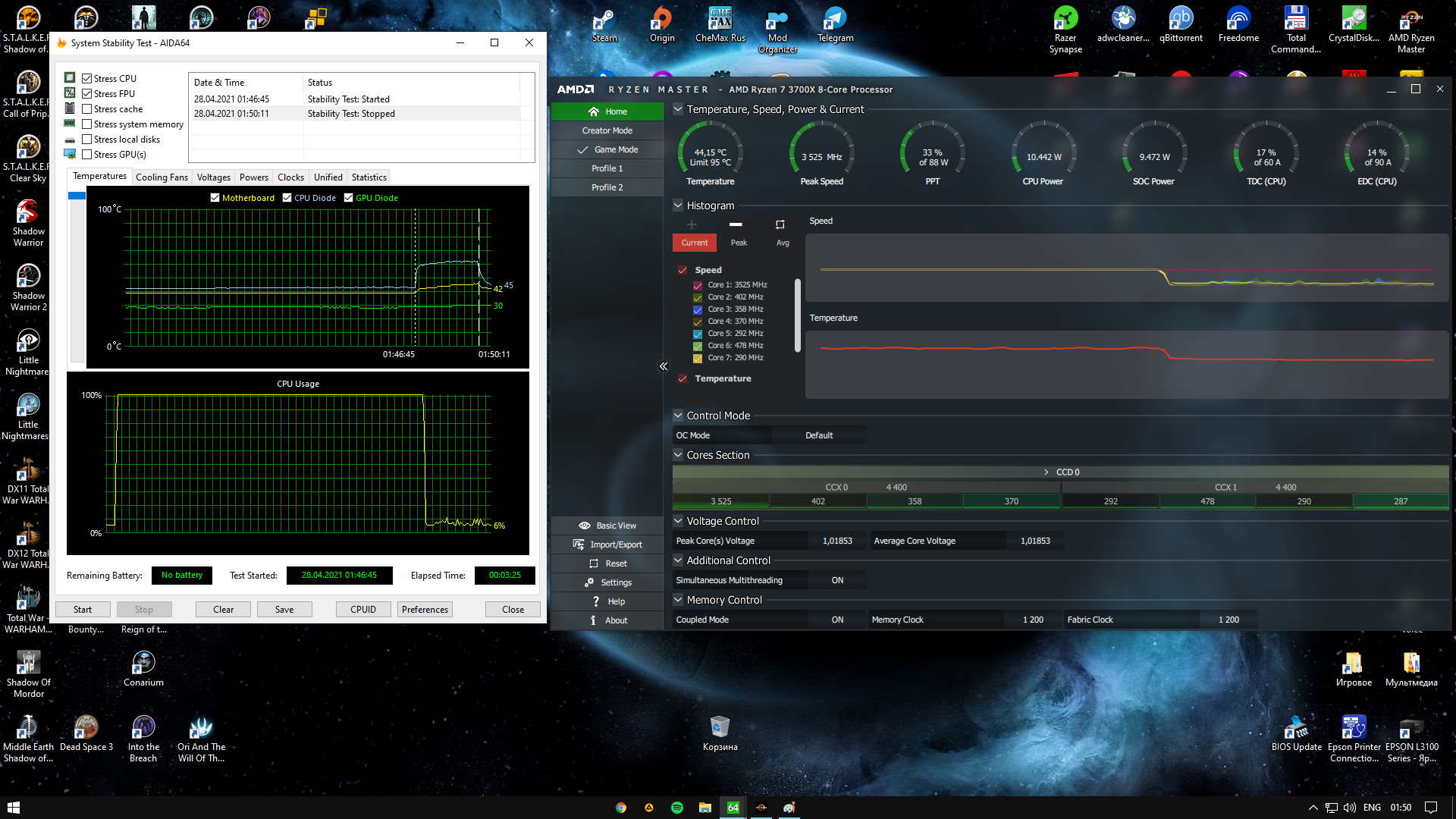1456x819 pixels.
Task: Click Save button in AIDA64
Action: tap(284, 610)
